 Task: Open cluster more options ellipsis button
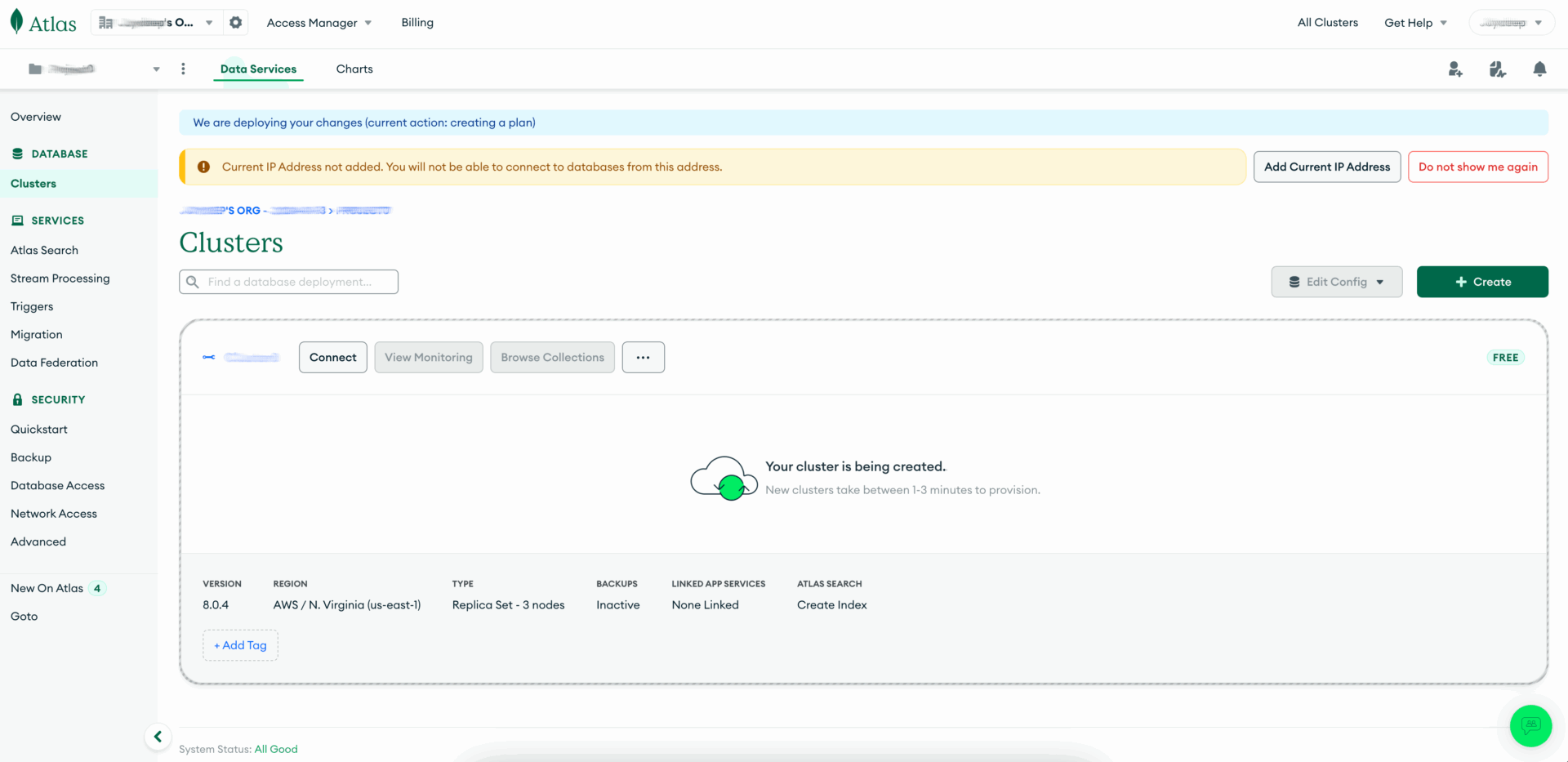pyautogui.click(x=643, y=358)
